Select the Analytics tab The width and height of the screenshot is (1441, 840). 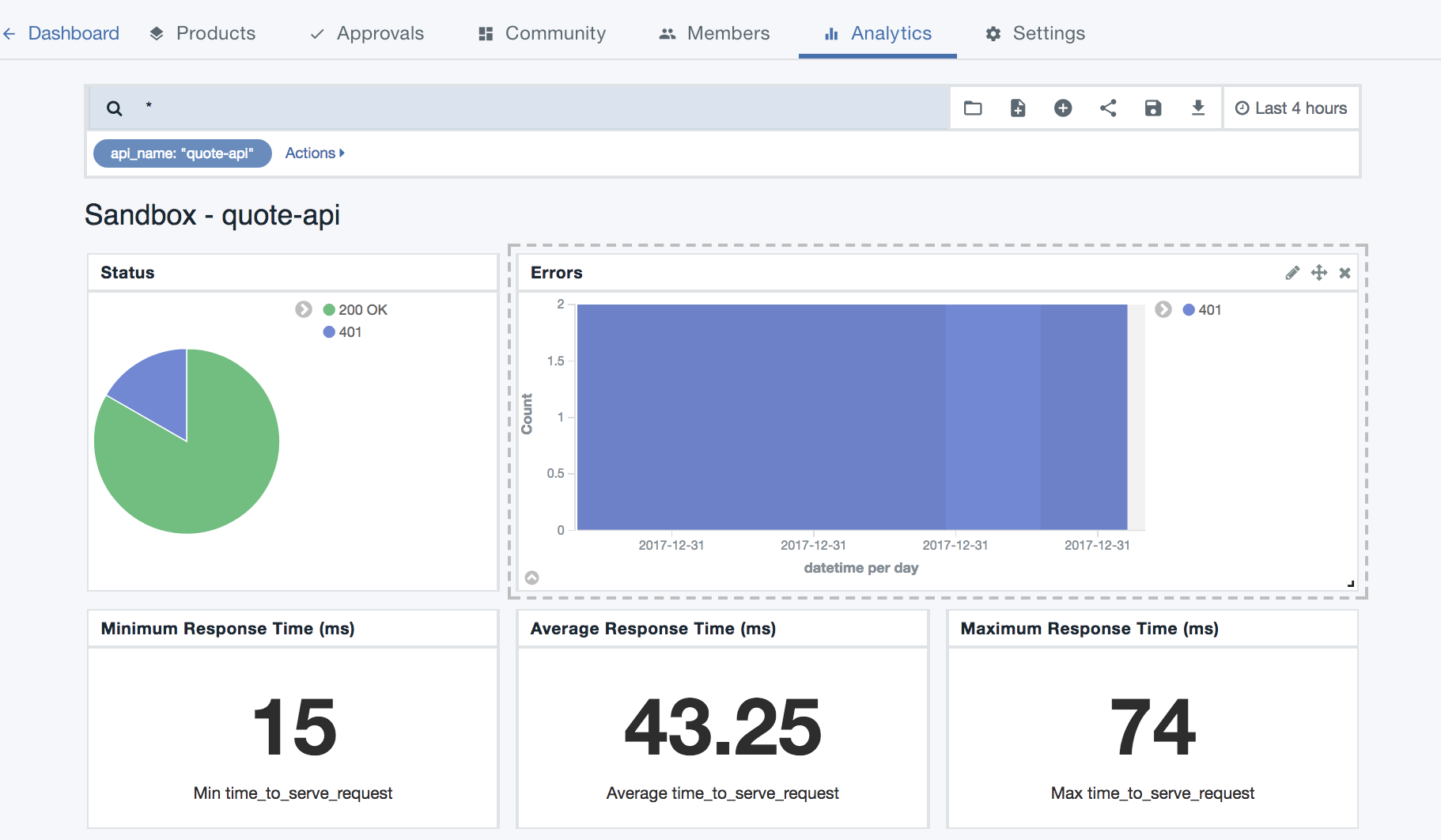878,33
